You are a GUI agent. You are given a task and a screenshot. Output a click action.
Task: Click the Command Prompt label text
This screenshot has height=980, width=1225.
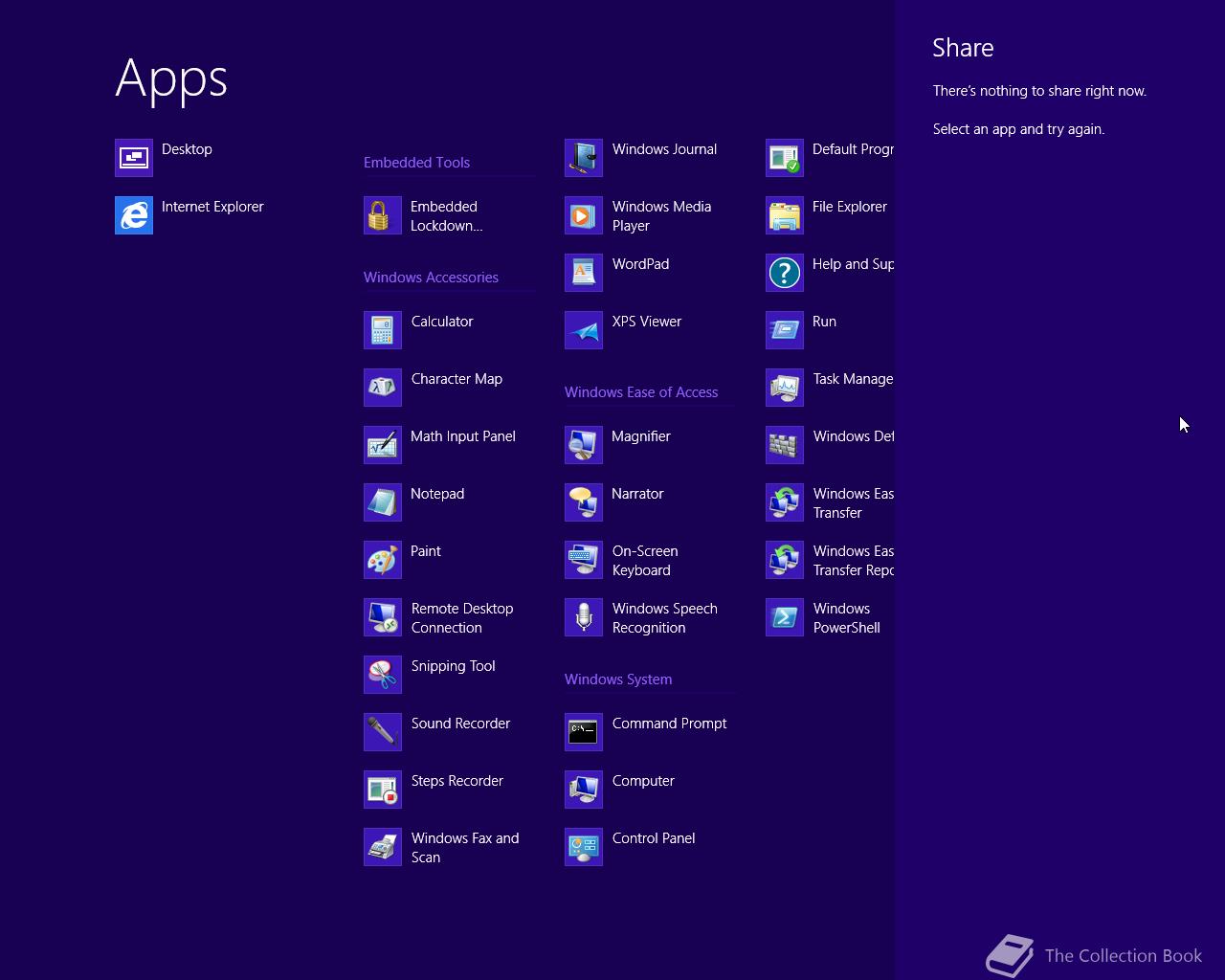click(x=669, y=724)
